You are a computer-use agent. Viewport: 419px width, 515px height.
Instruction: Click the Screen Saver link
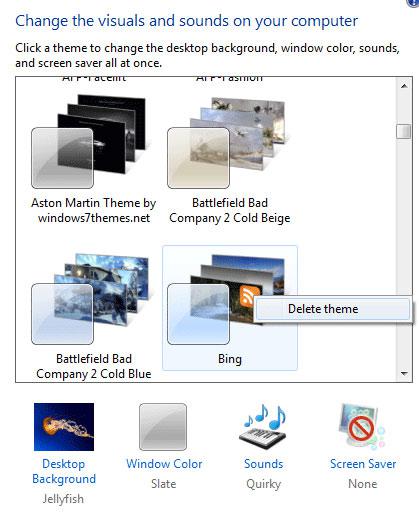click(x=363, y=464)
